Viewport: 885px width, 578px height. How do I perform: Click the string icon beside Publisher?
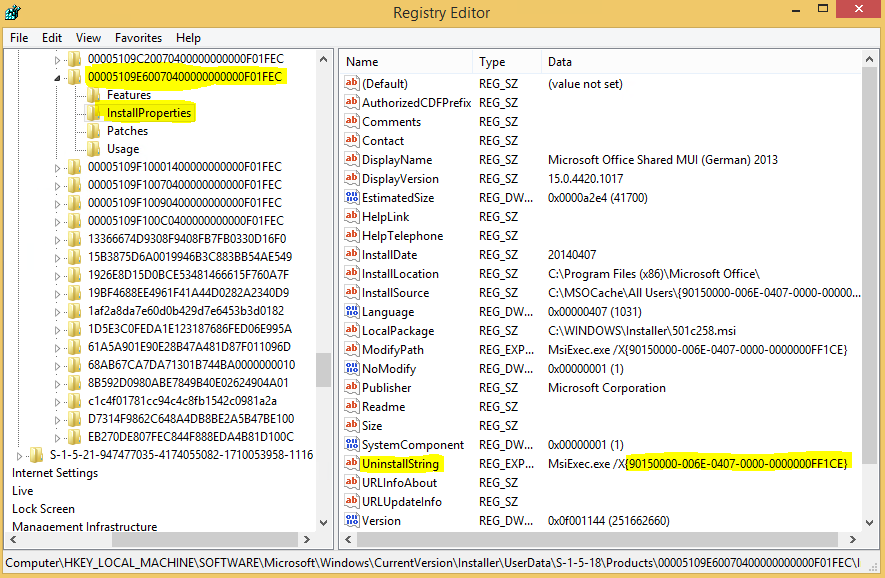pyautogui.click(x=352, y=387)
